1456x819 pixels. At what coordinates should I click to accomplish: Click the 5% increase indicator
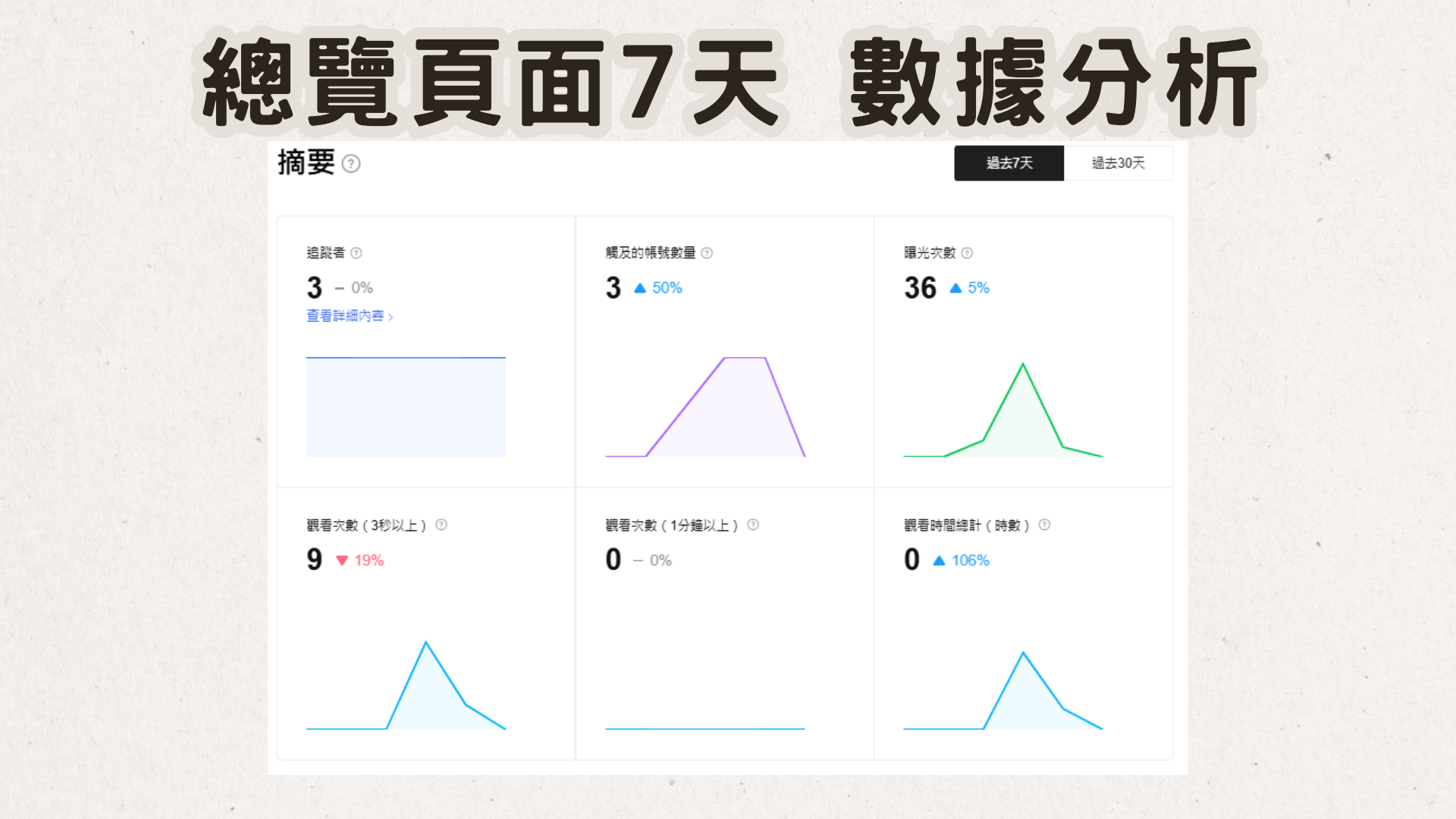point(969,288)
